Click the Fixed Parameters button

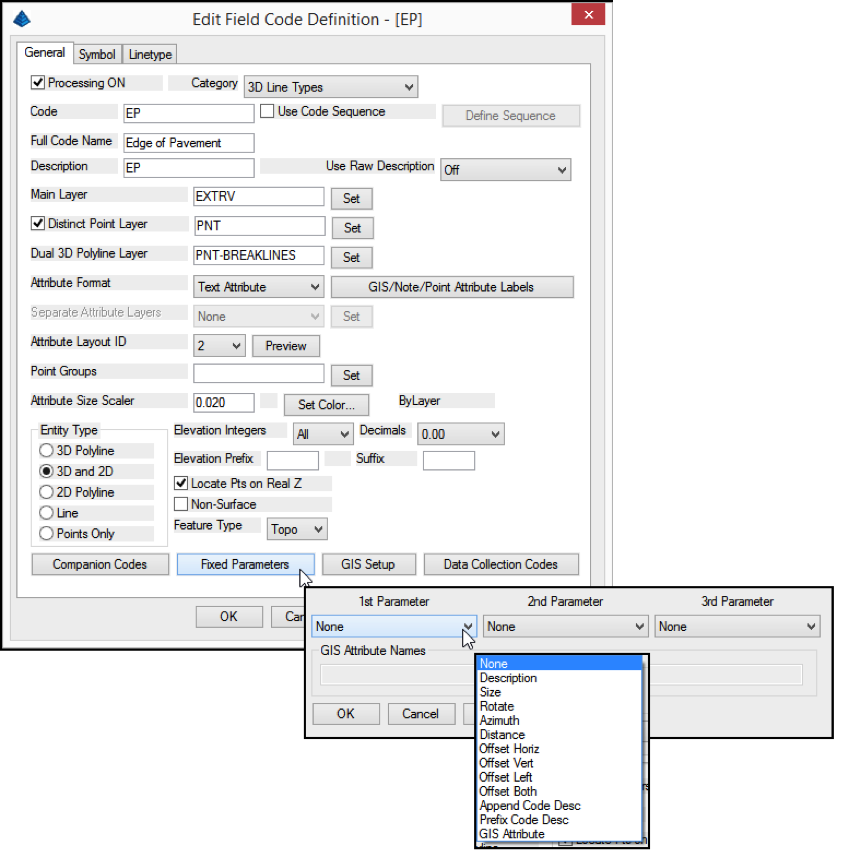[245, 564]
